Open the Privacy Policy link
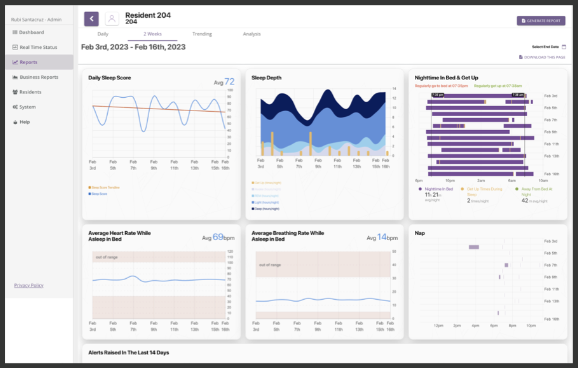This screenshot has width=578, height=368. coord(29,285)
